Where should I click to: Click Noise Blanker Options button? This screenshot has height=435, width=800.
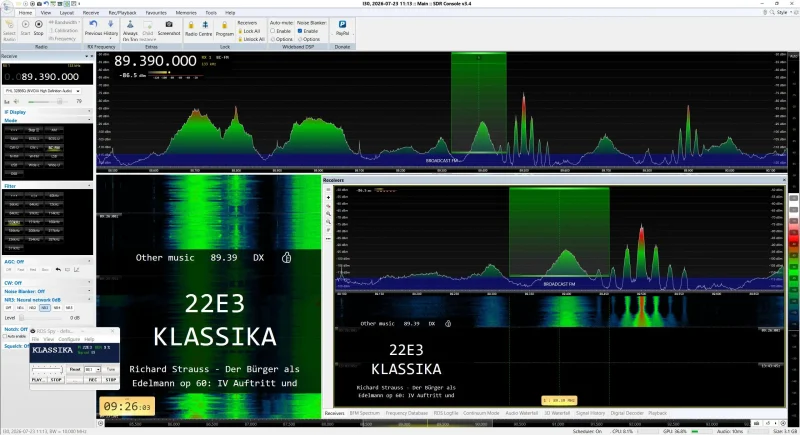coord(309,39)
